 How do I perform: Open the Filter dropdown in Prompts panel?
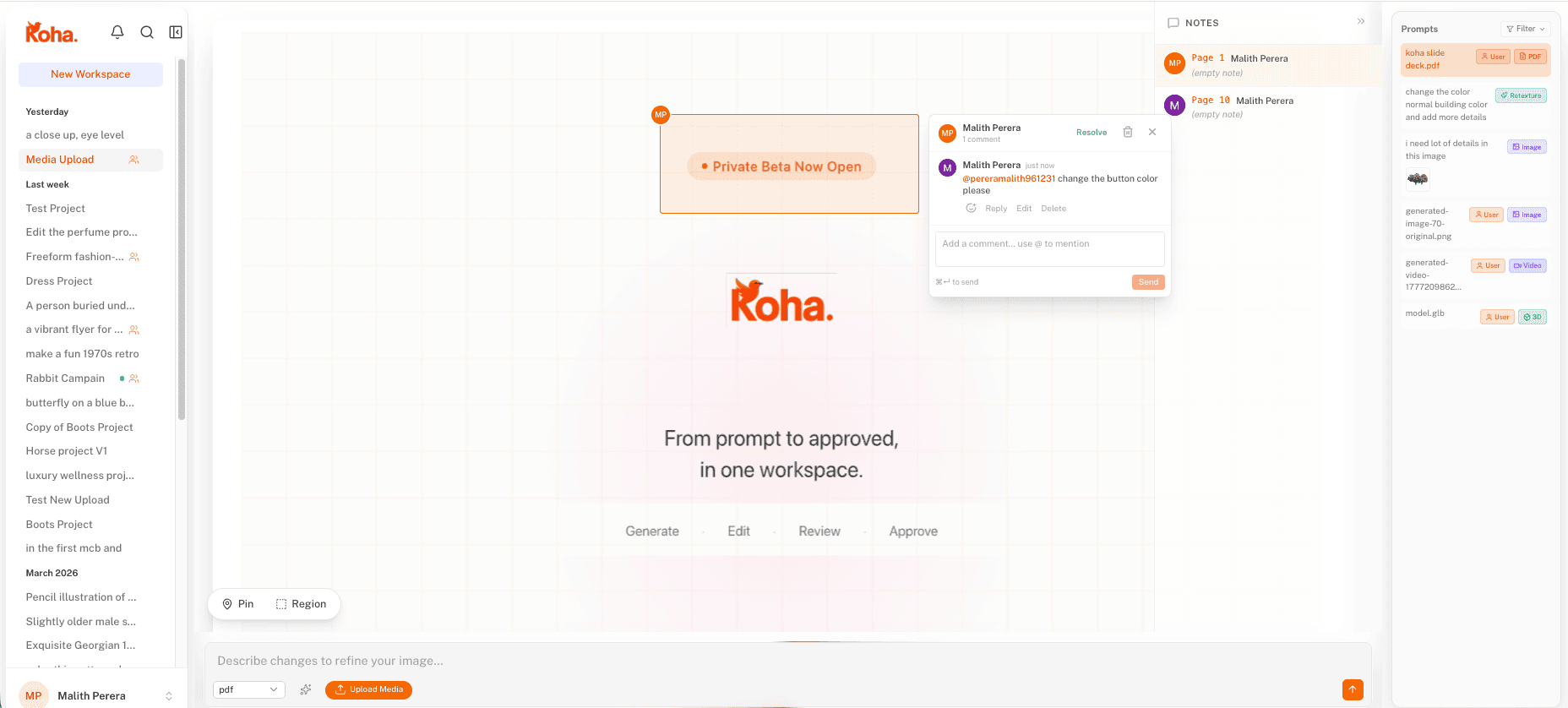pos(1525,29)
